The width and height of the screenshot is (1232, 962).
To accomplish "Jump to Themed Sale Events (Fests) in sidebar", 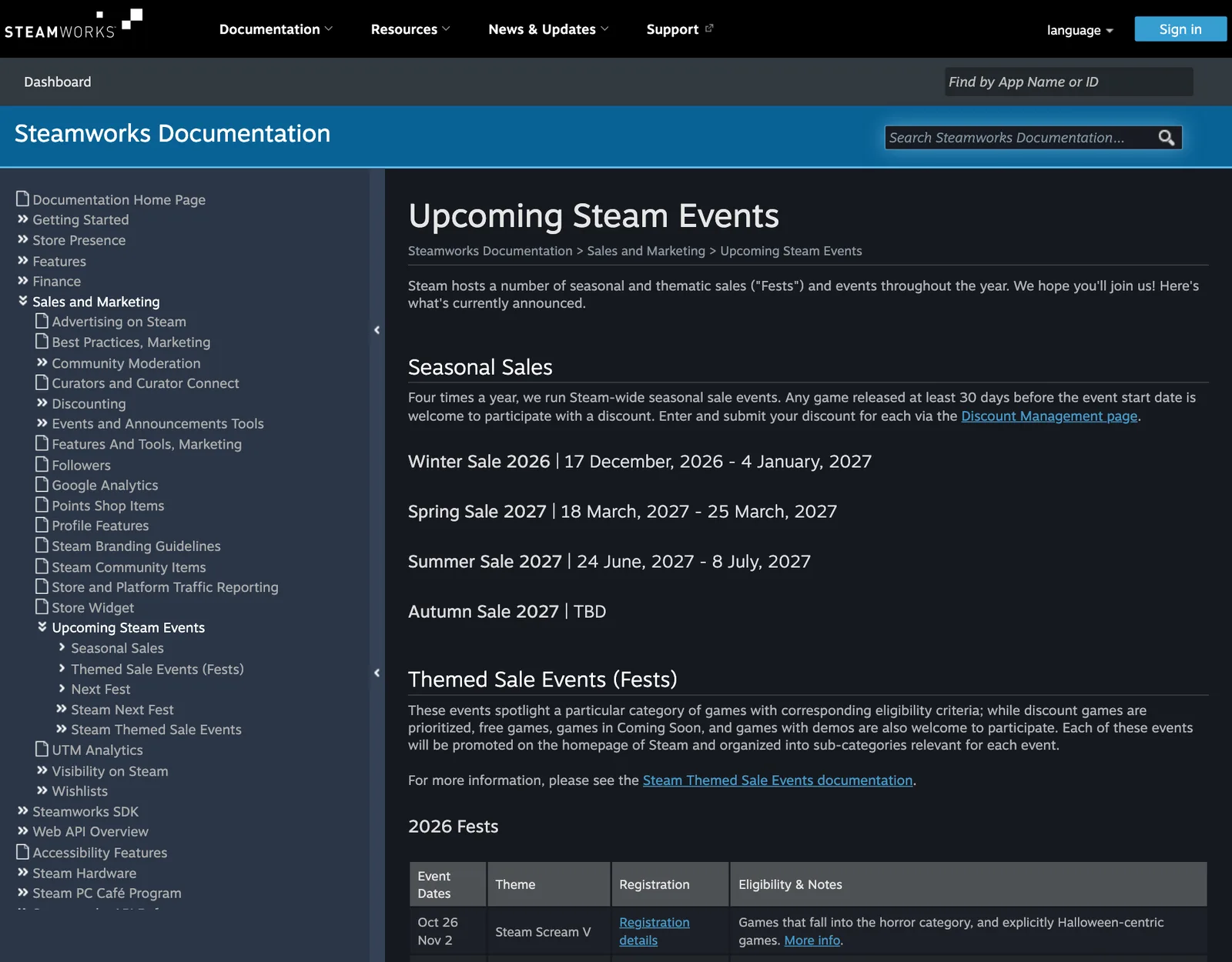I will pyautogui.click(x=151, y=669).
